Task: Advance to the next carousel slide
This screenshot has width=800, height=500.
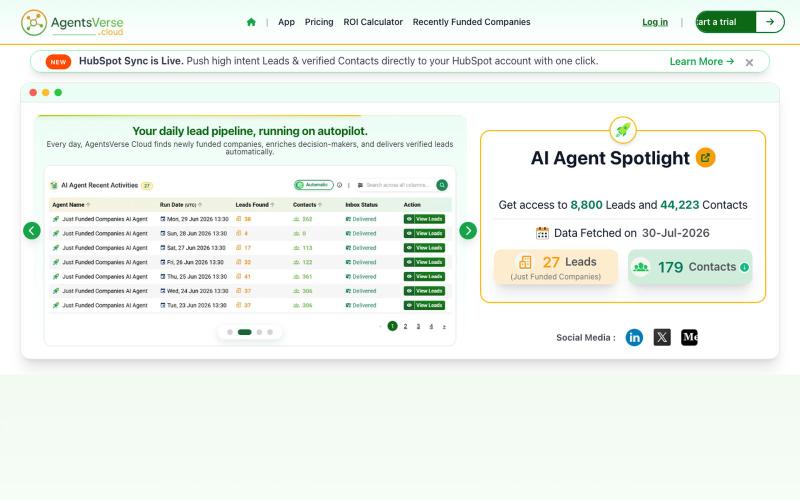Action: (x=468, y=231)
